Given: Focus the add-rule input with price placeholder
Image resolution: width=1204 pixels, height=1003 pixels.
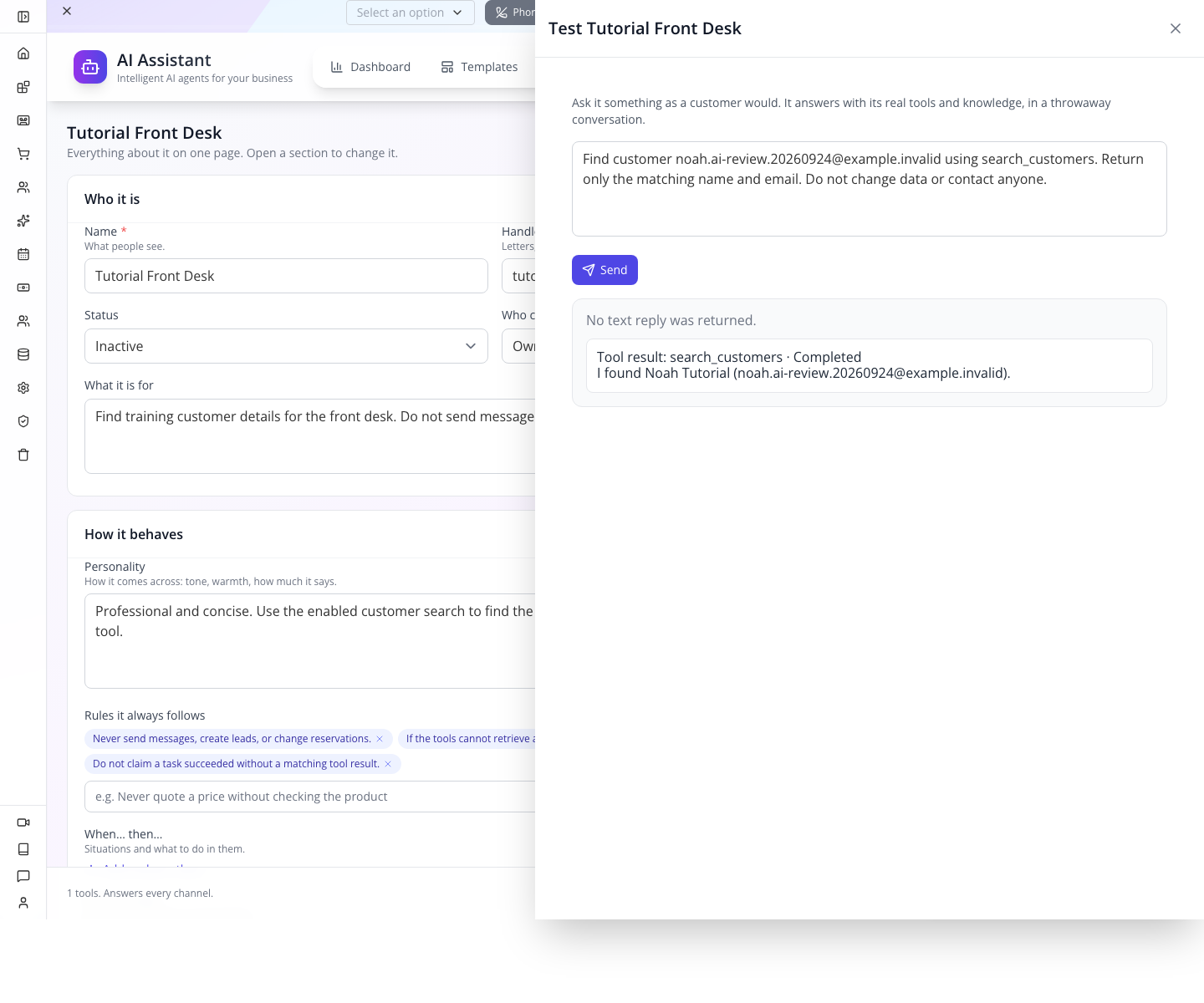Looking at the screenshot, I should point(310,797).
